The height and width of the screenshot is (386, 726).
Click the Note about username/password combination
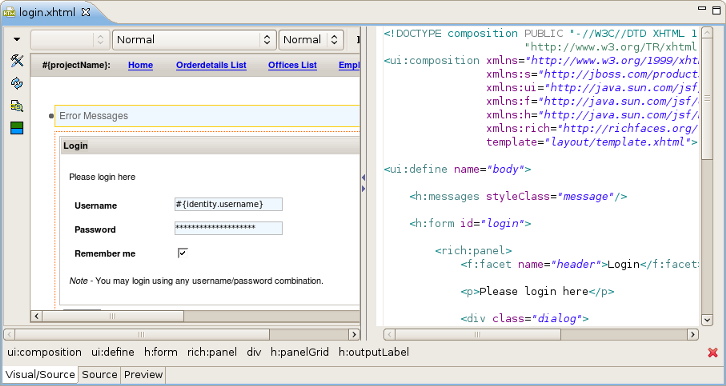196,281
